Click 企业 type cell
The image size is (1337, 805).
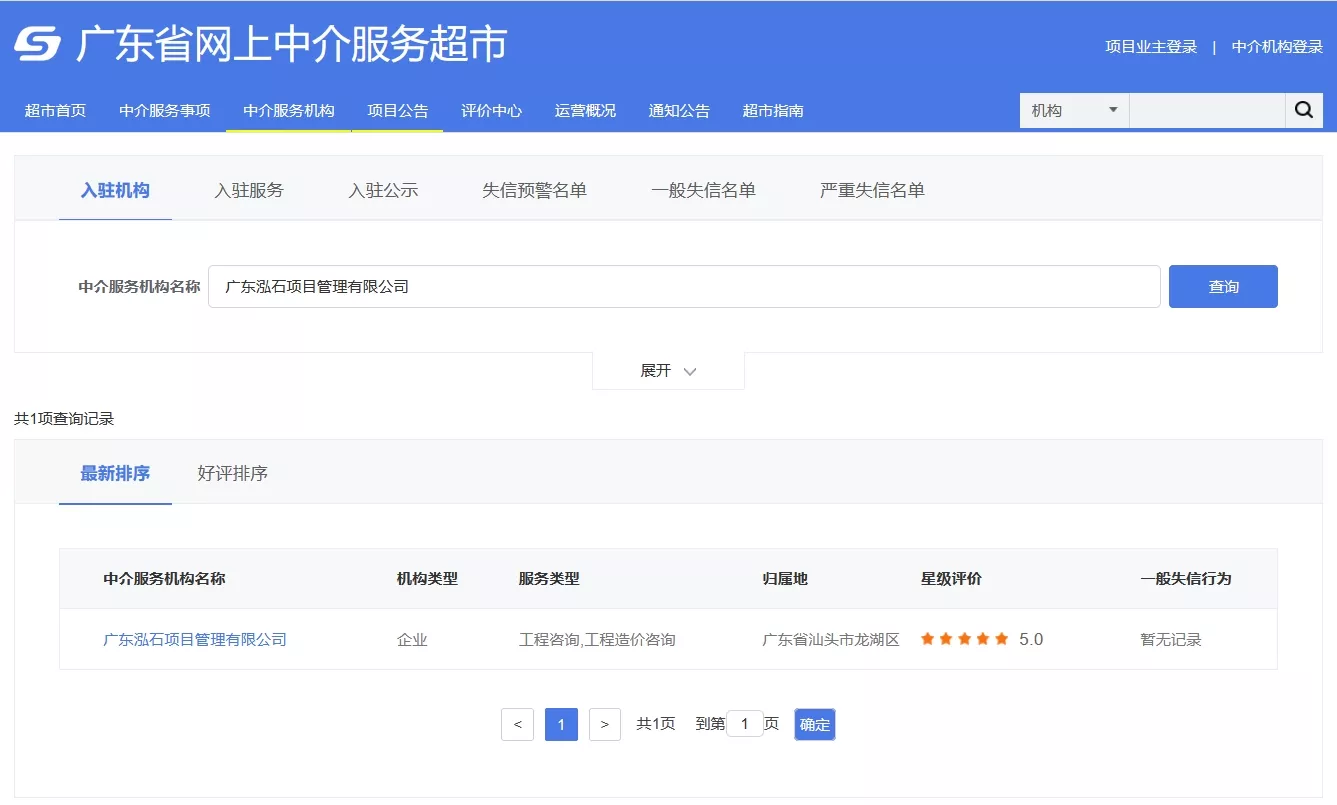point(412,639)
